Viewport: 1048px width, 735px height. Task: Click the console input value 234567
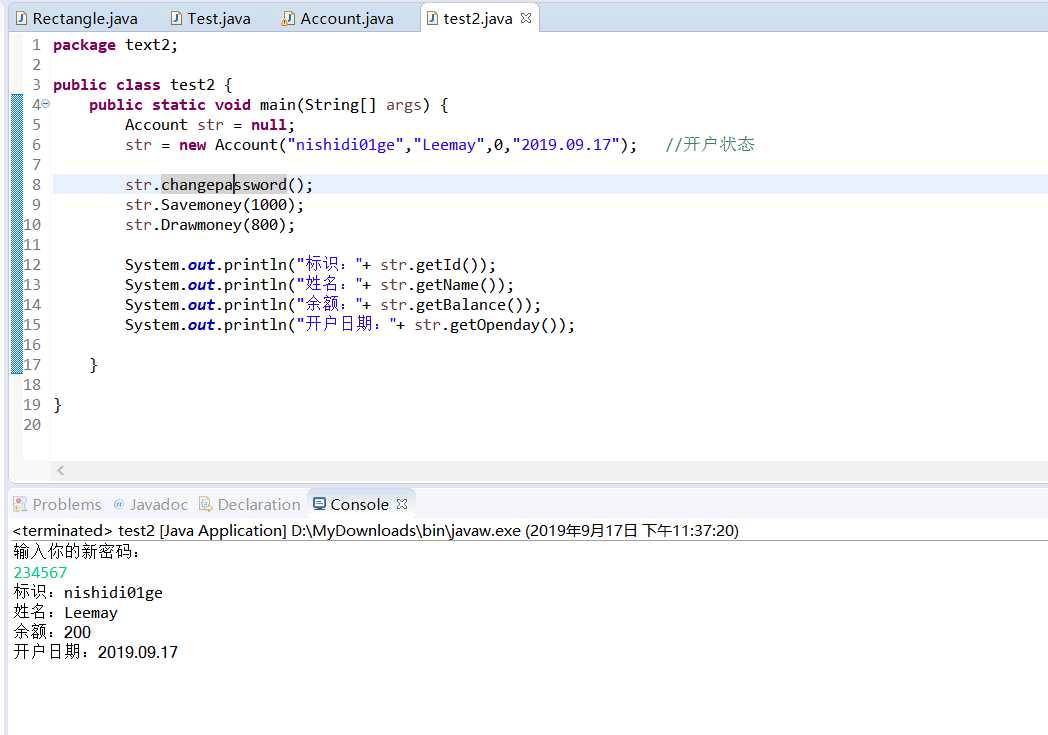pos(40,573)
